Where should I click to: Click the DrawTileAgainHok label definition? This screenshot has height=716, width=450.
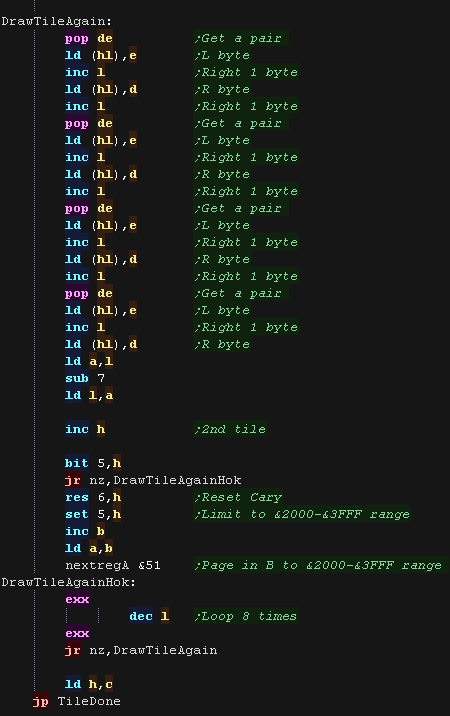coord(69,582)
